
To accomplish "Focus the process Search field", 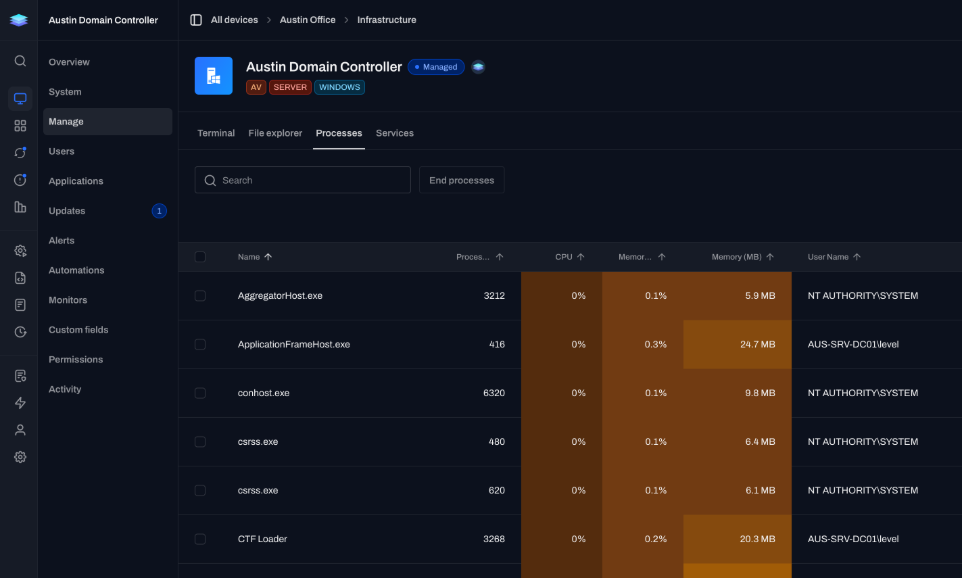I will coord(302,180).
